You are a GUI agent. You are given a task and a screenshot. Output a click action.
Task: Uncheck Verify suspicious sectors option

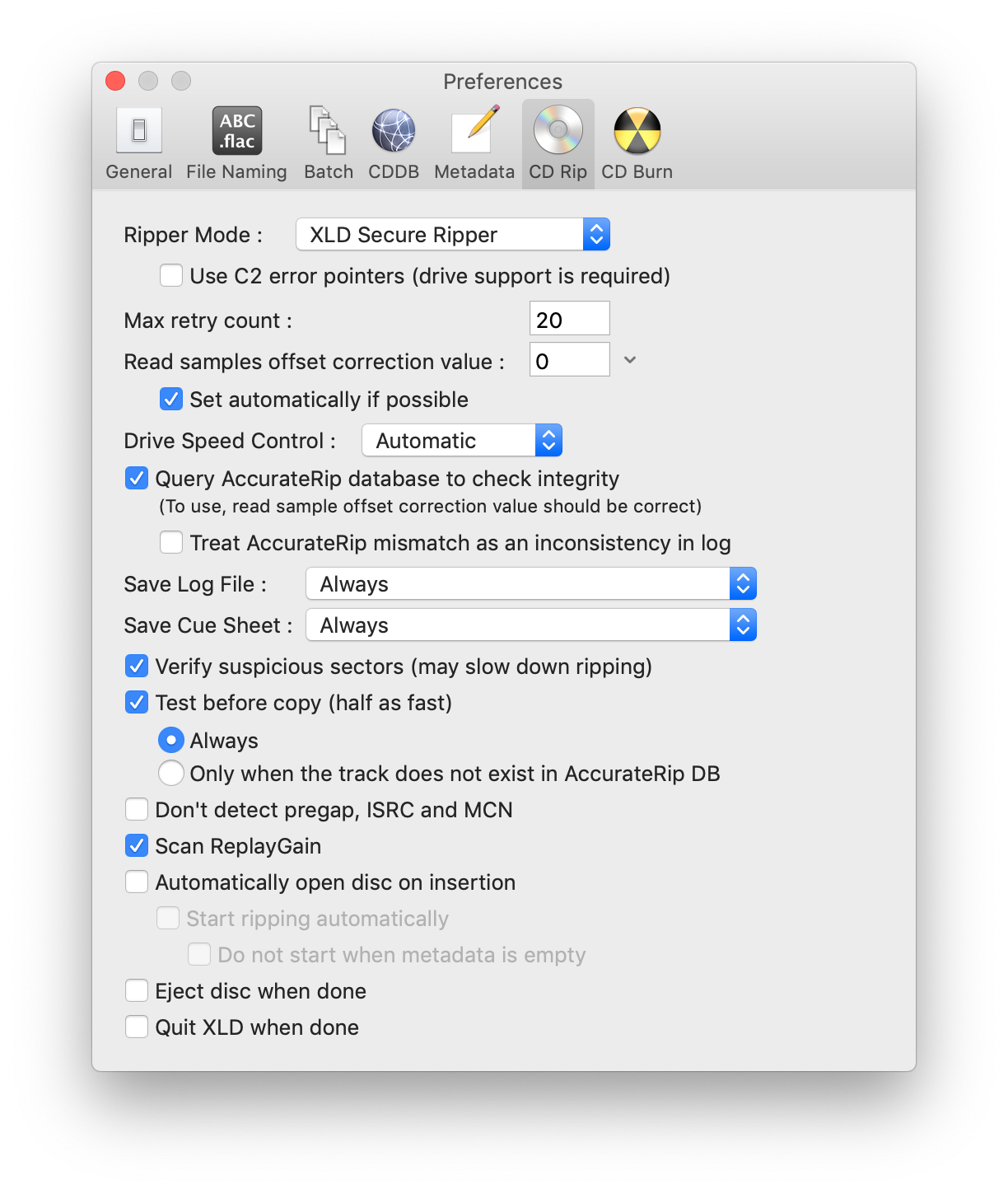point(137,667)
